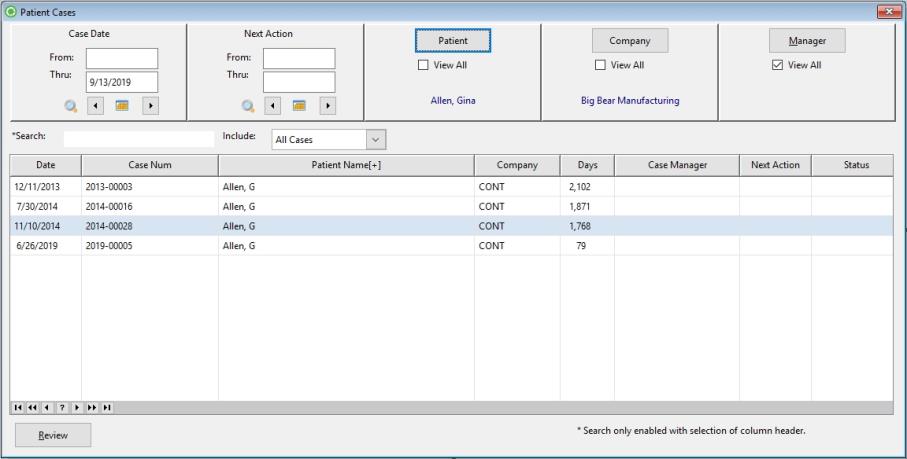The height and width of the screenshot is (459, 907).
Task: Click the Days value 2,102
Action: [x=580, y=187]
